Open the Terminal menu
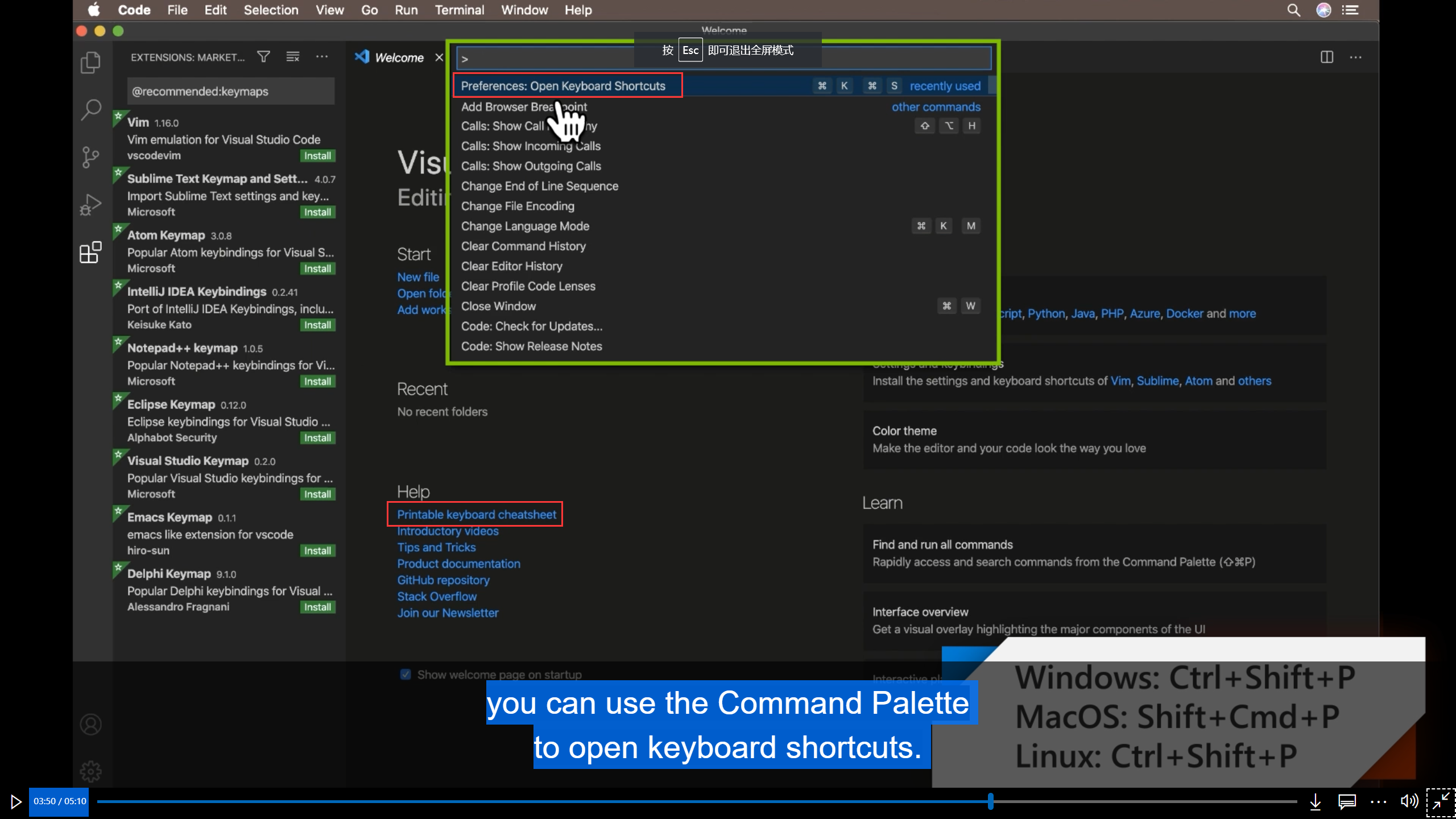The image size is (1456, 819). [460, 10]
